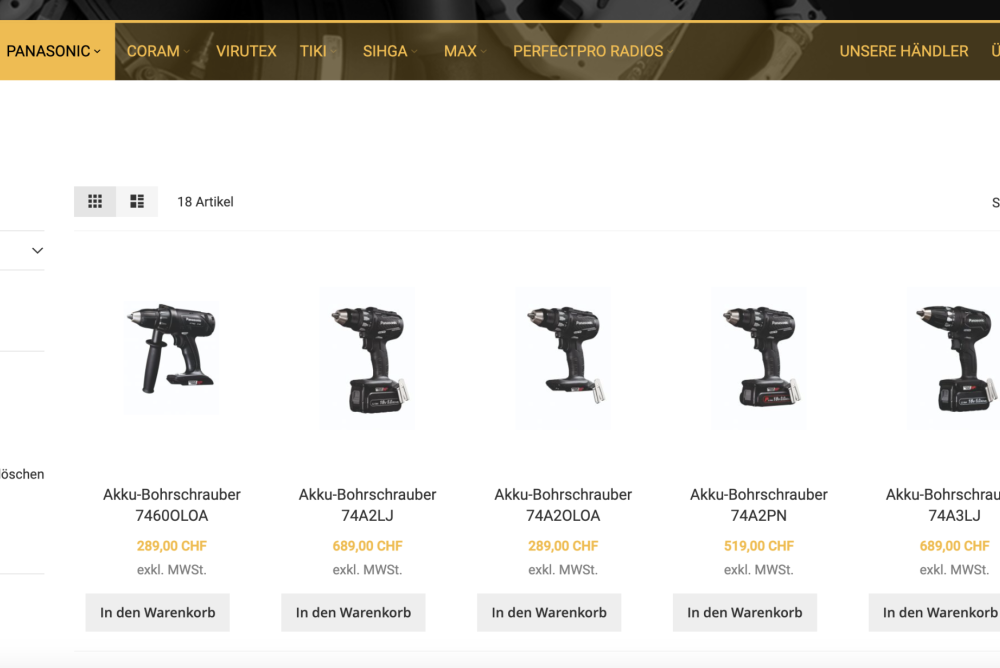Open the CORAM dropdown menu

[x=158, y=51]
